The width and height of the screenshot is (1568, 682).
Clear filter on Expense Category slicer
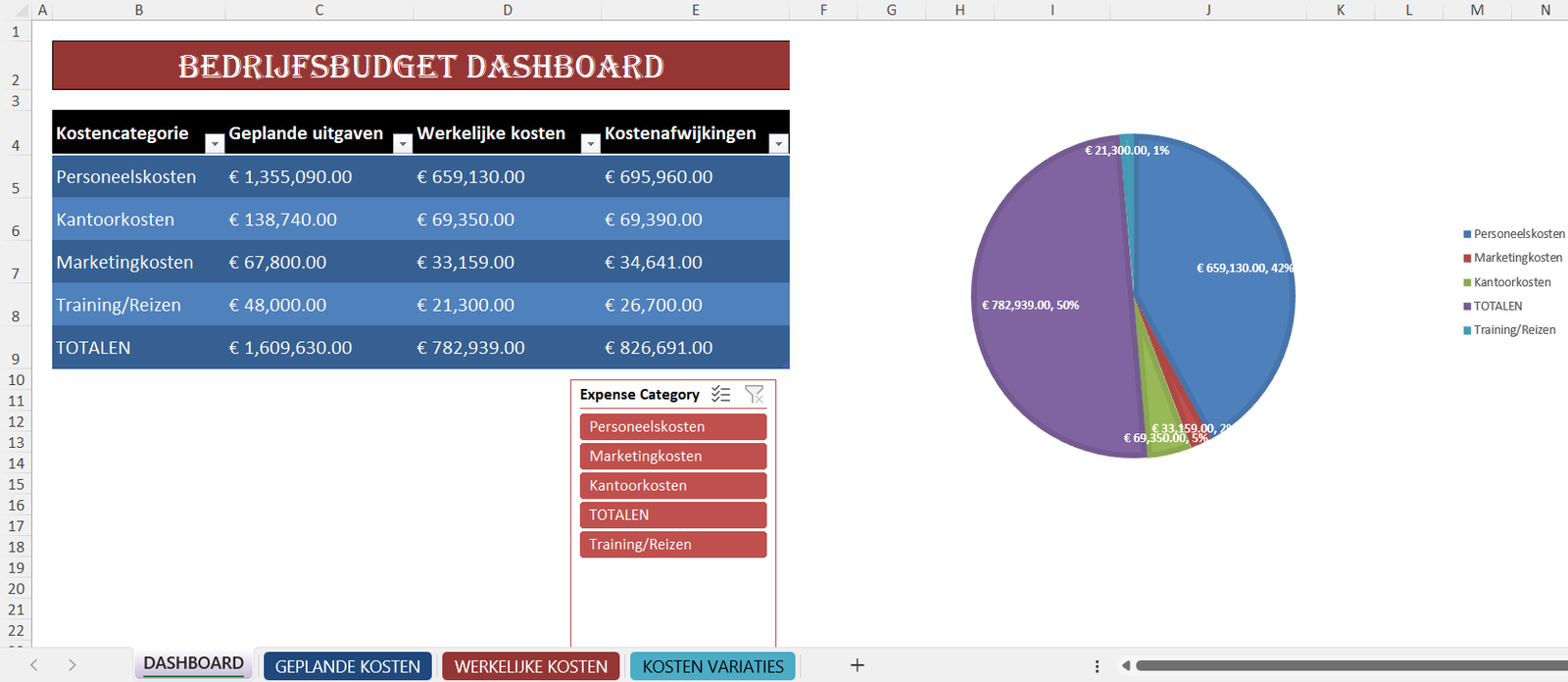[754, 394]
